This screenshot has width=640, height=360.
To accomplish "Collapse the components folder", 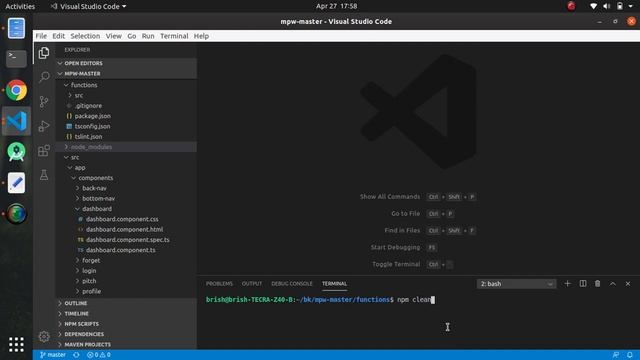I will 126,178.
